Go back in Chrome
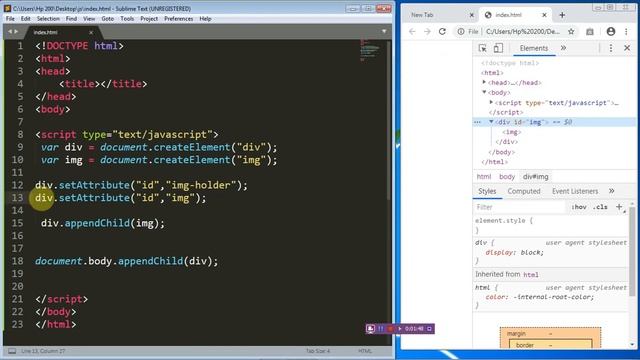This screenshot has width=640, height=360. [412, 31]
